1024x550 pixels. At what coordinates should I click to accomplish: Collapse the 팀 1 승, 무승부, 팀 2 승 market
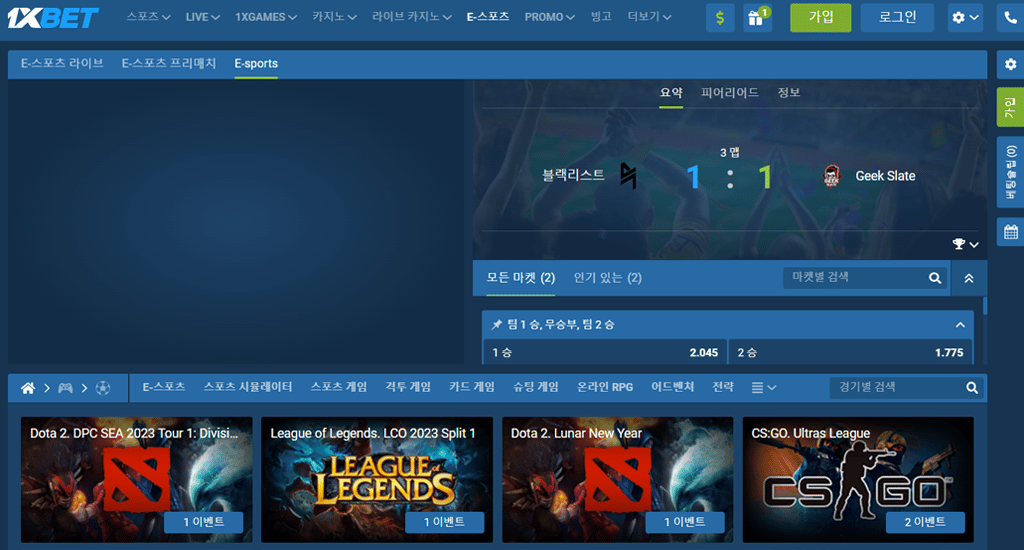[960, 325]
